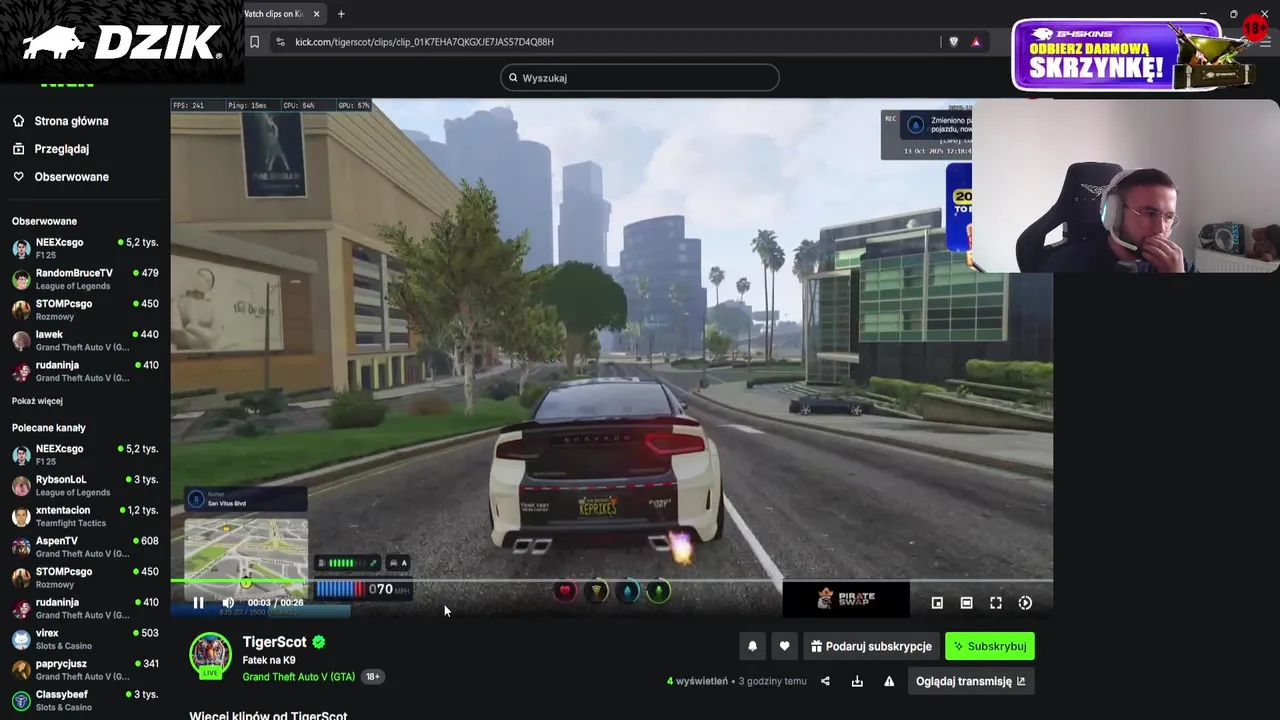
Task: Mute the clip volume
Action: pyautogui.click(x=228, y=603)
